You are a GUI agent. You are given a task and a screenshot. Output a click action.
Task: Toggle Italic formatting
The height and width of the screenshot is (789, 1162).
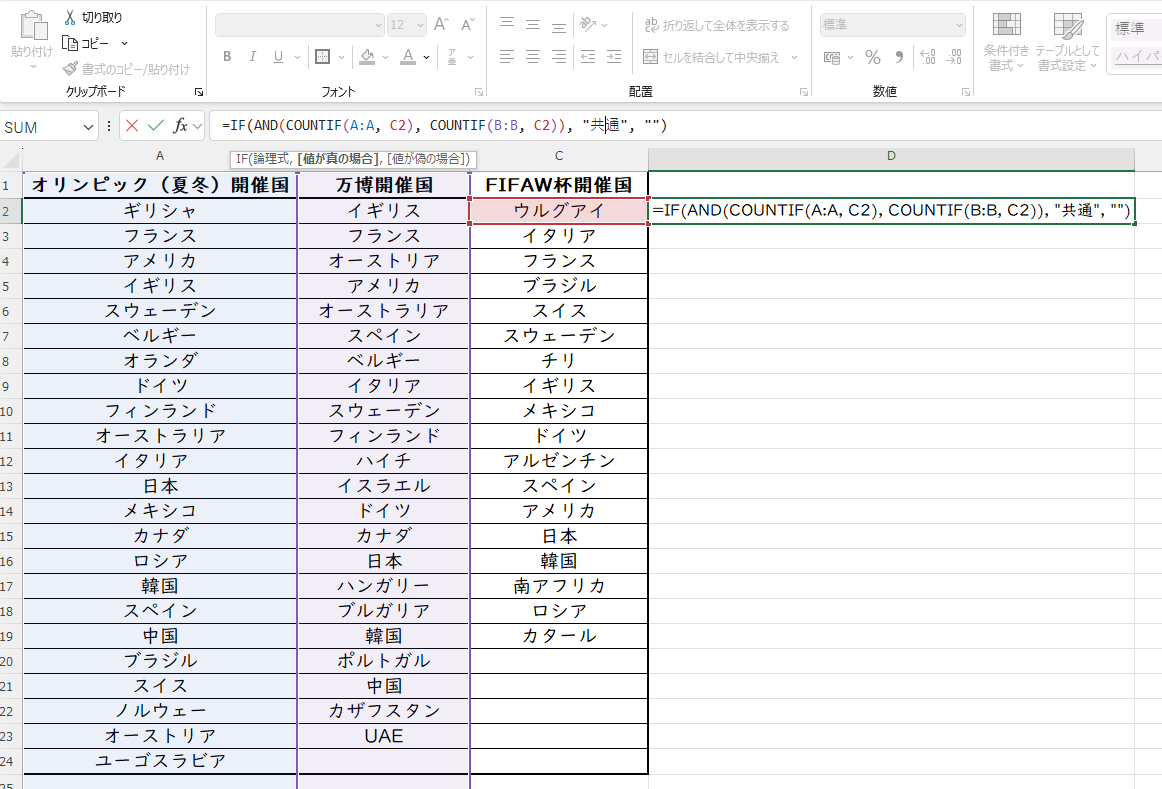click(253, 56)
